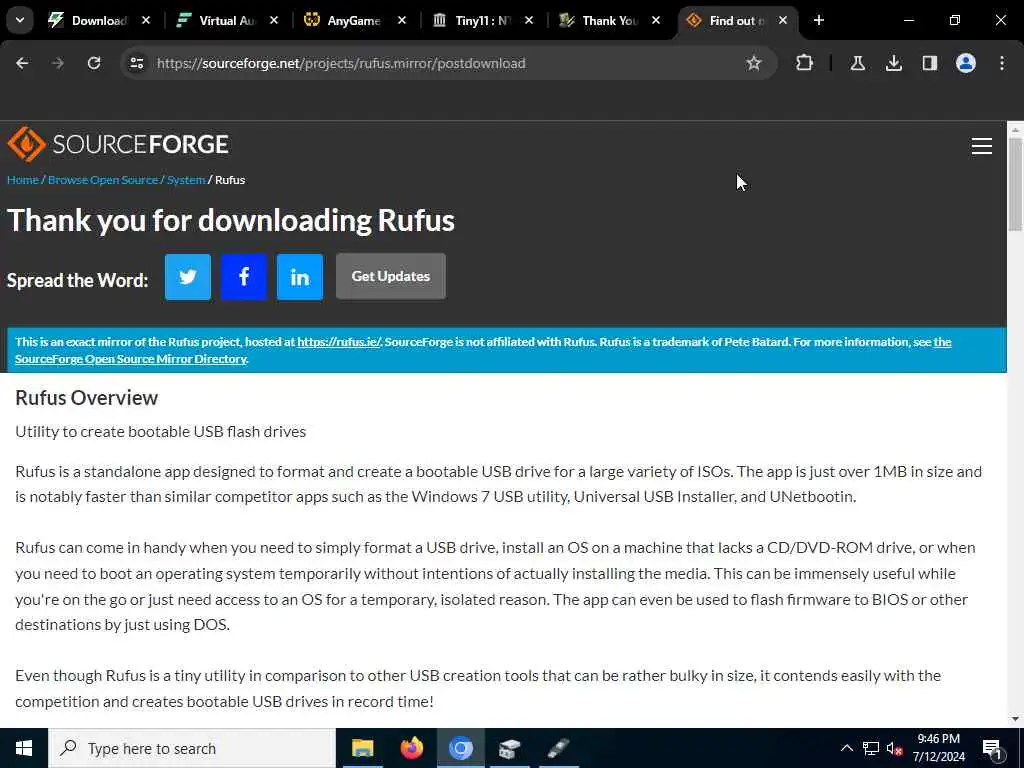
Task: Go forward with the forward arrow
Action: tap(58, 63)
